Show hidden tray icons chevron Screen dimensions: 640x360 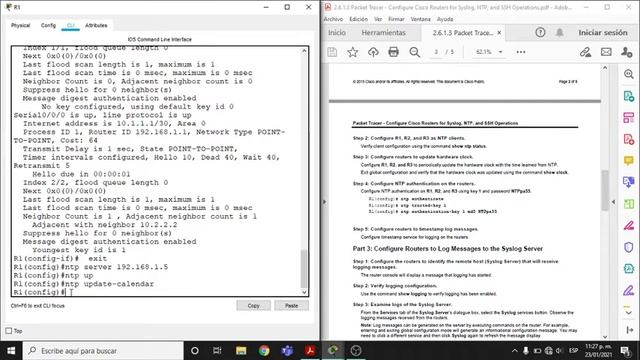[x=515, y=350]
